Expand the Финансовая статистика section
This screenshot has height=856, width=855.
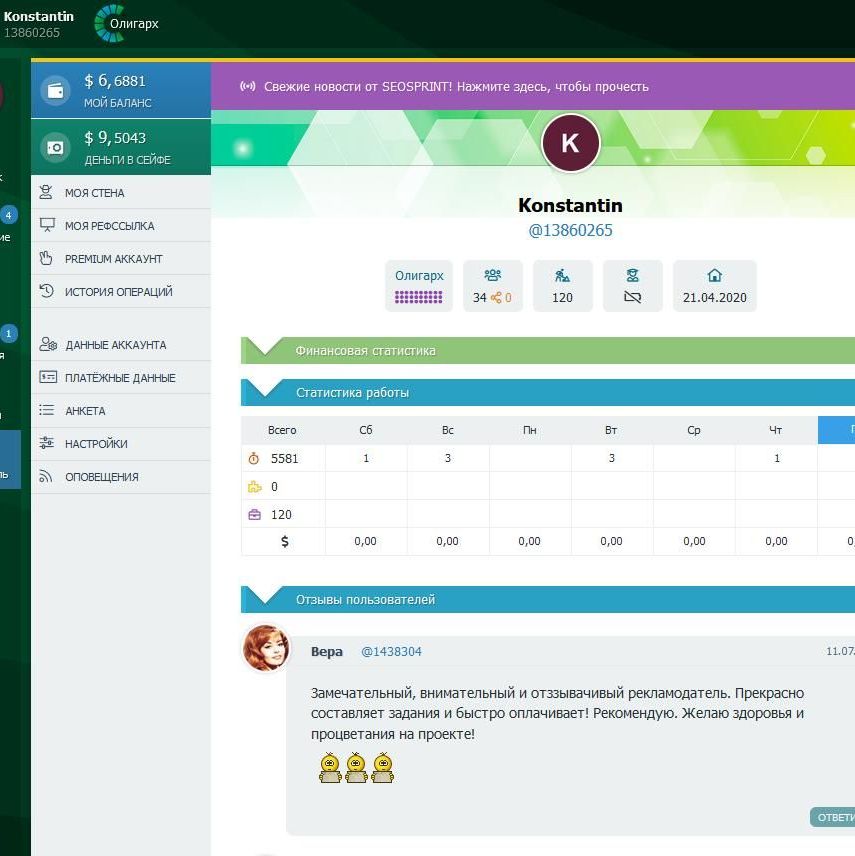548,350
